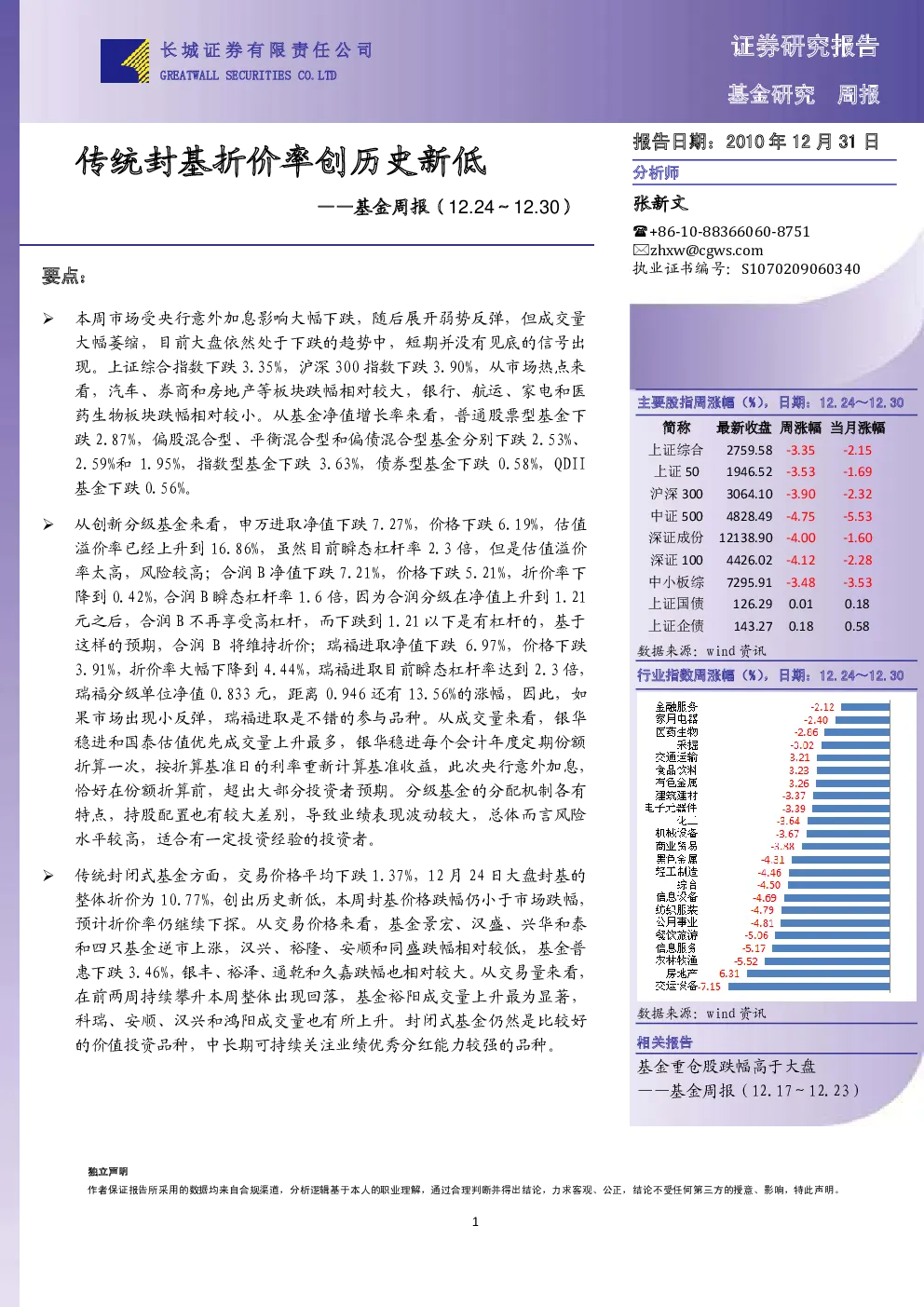Viewport: 924px width, 1307px height.
Task: Select the 深证成份 closing value 12138.90
Action: (x=745, y=538)
